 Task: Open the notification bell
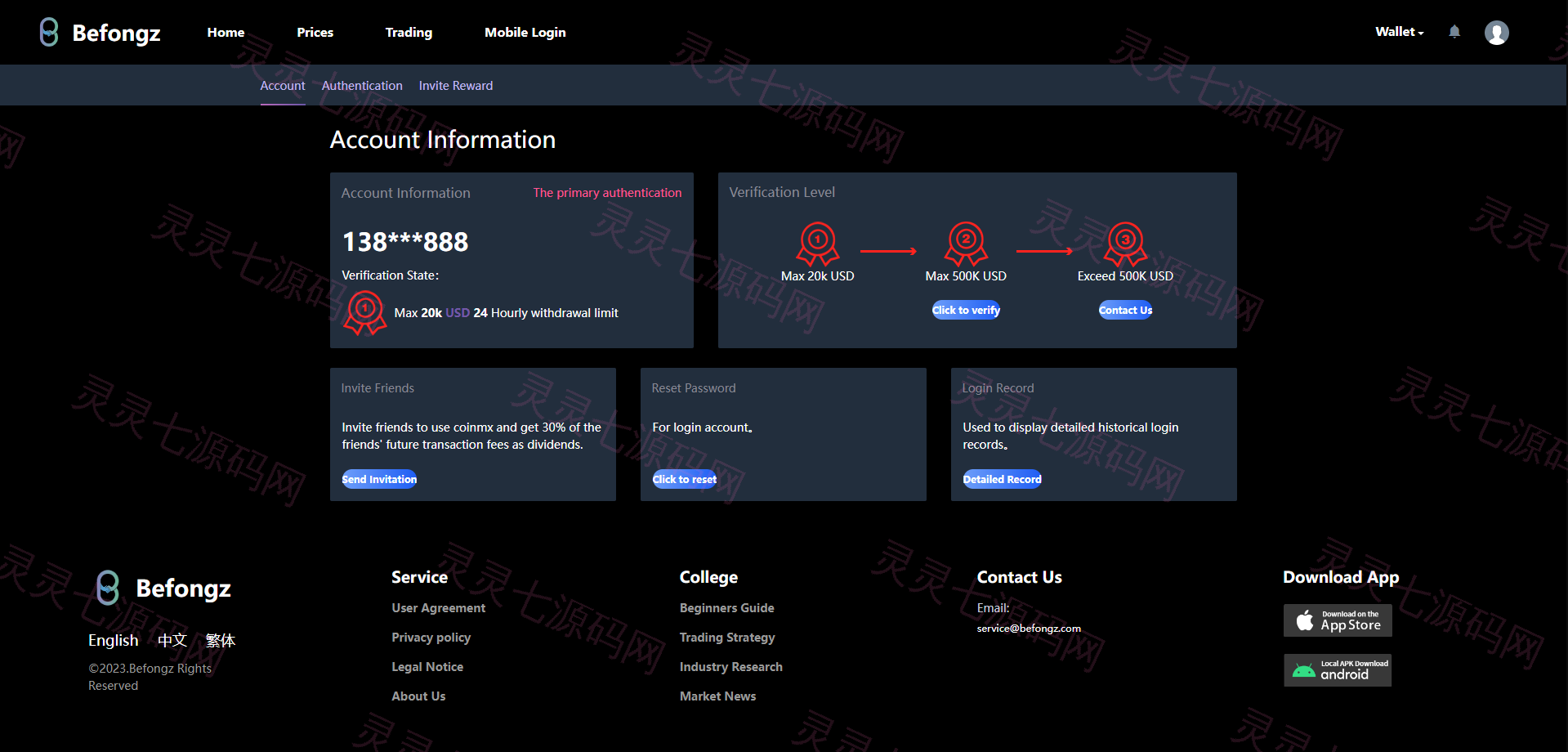(1454, 32)
